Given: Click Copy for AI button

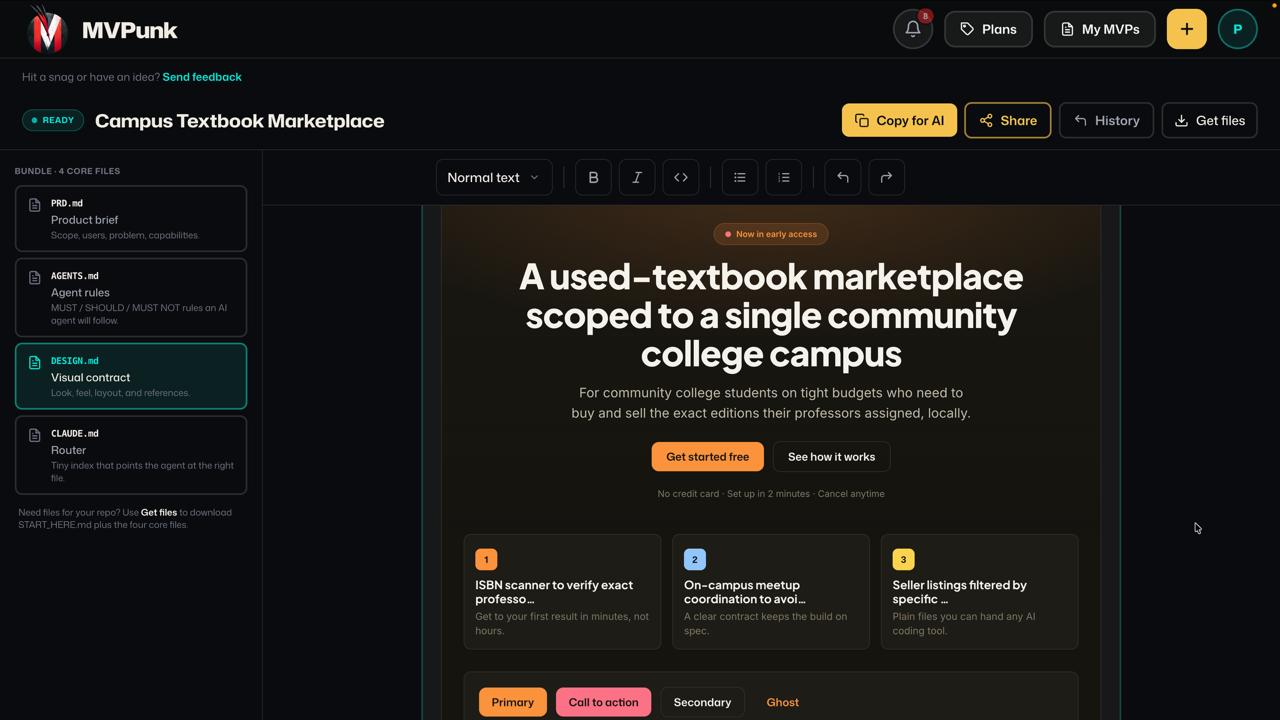Looking at the screenshot, I should (899, 120).
